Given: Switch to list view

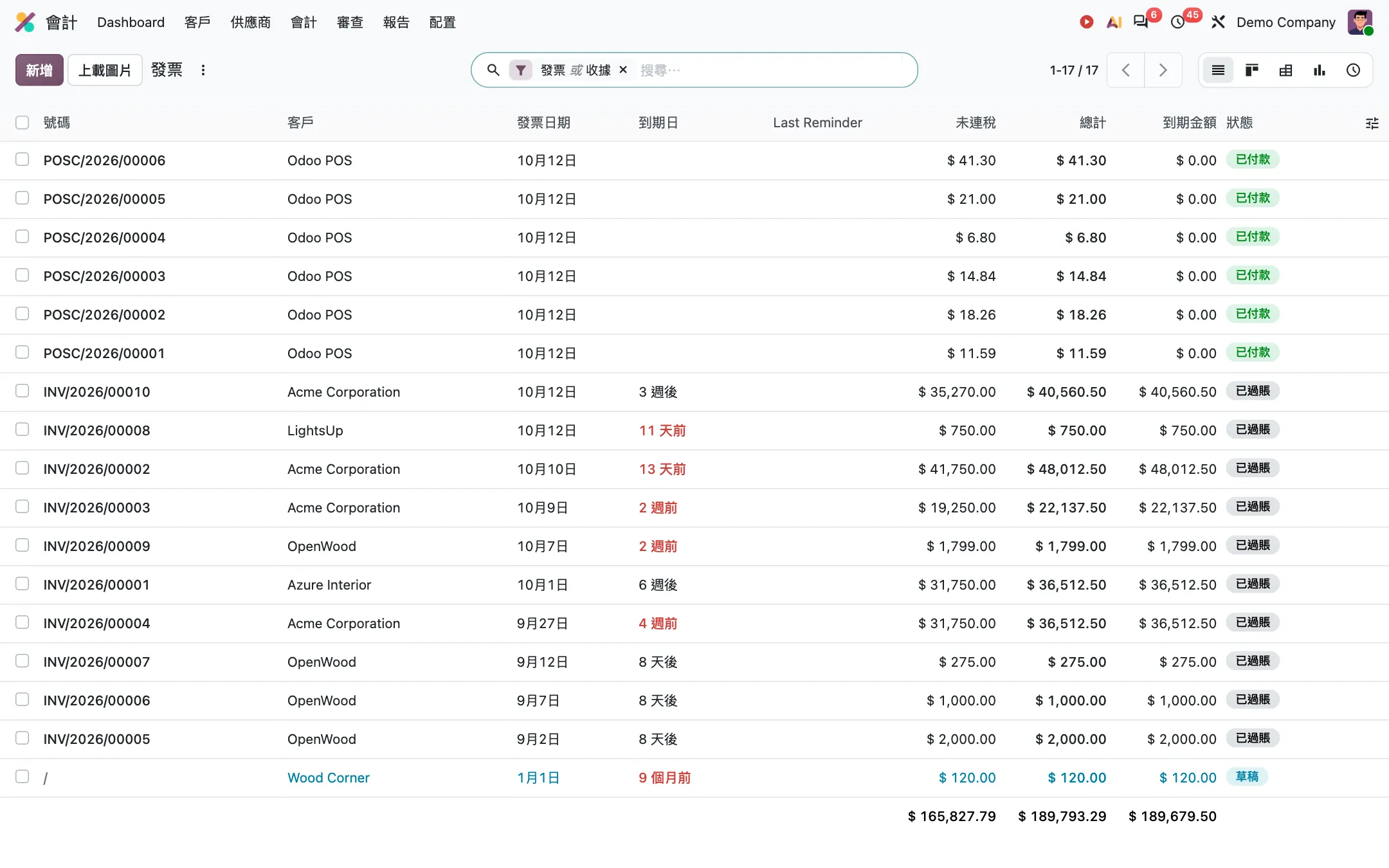Looking at the screenshot, I should coord(1218,70).
